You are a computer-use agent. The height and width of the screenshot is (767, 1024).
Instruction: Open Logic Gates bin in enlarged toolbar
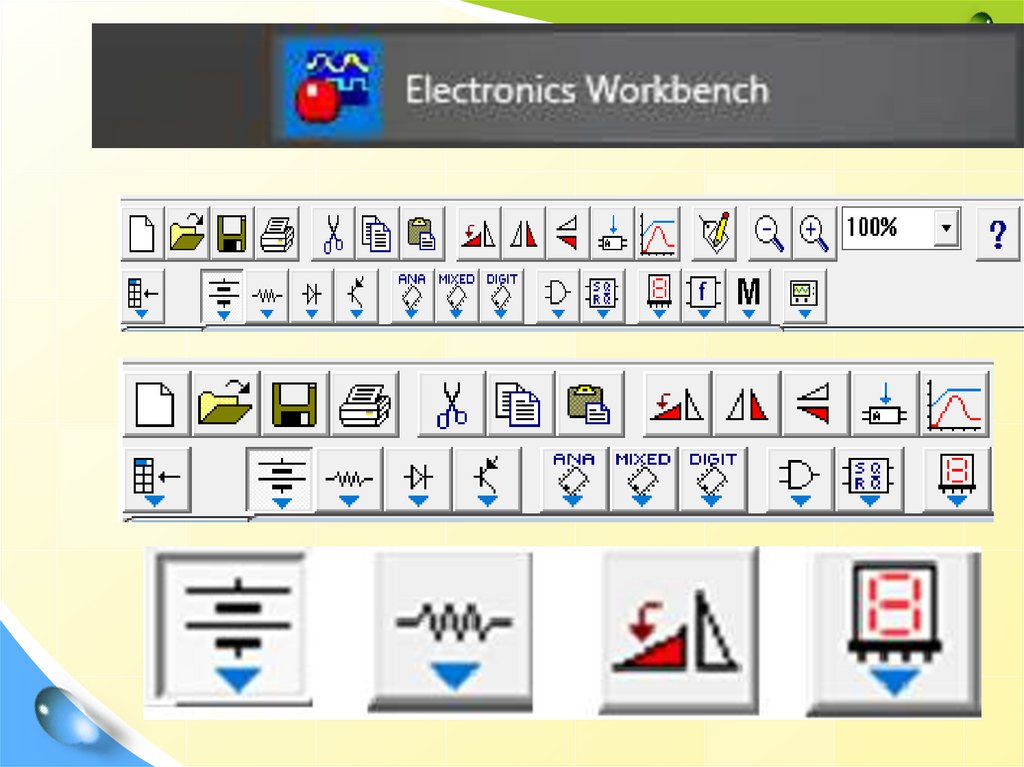click(x=800, y=480)
